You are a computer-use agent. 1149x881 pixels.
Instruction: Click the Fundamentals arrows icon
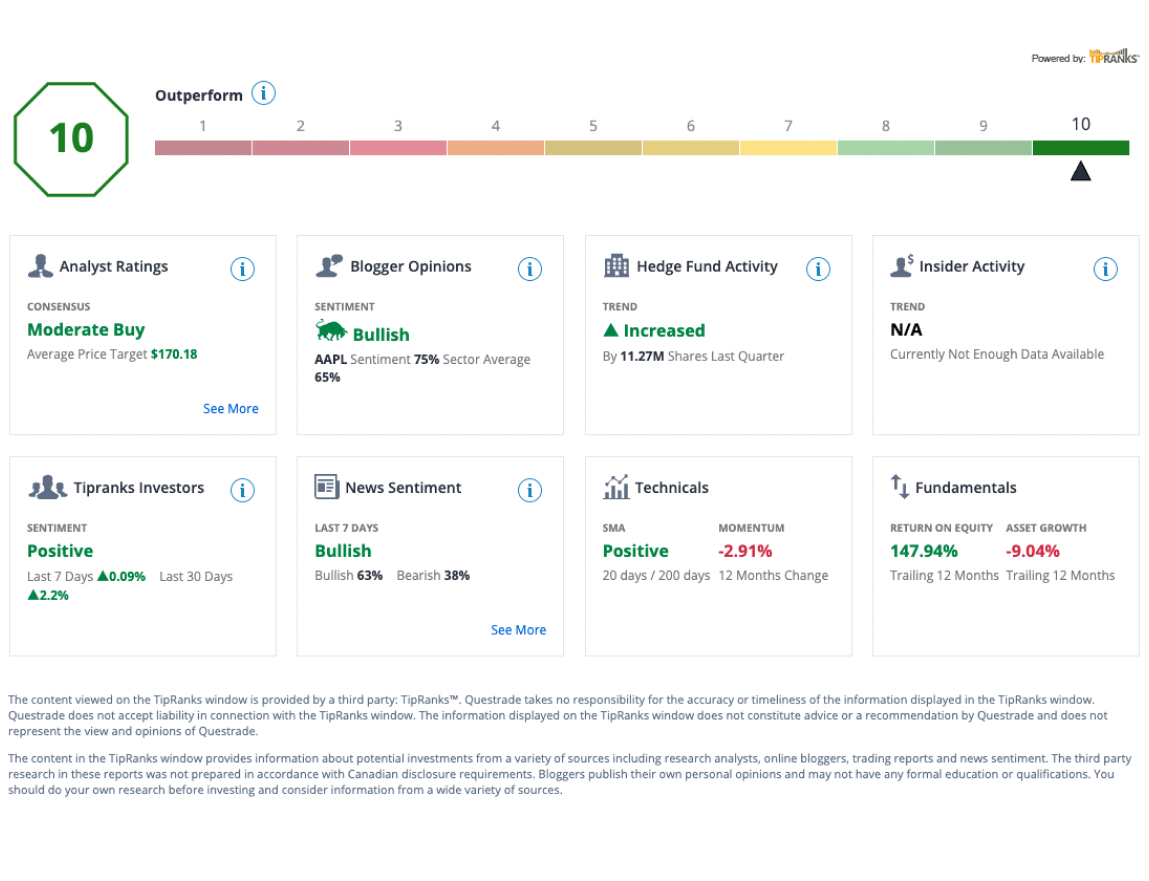pos(900,487)
